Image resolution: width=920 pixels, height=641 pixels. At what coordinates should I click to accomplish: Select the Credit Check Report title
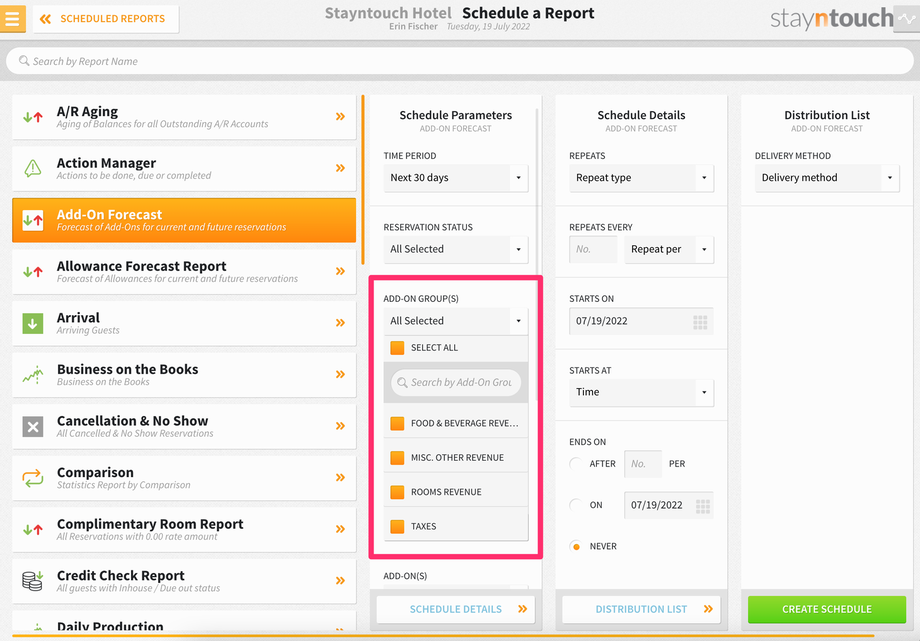(121, 575)
